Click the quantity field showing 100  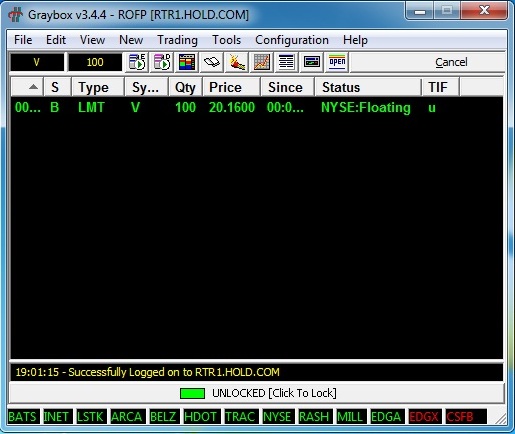pos(95,62)
